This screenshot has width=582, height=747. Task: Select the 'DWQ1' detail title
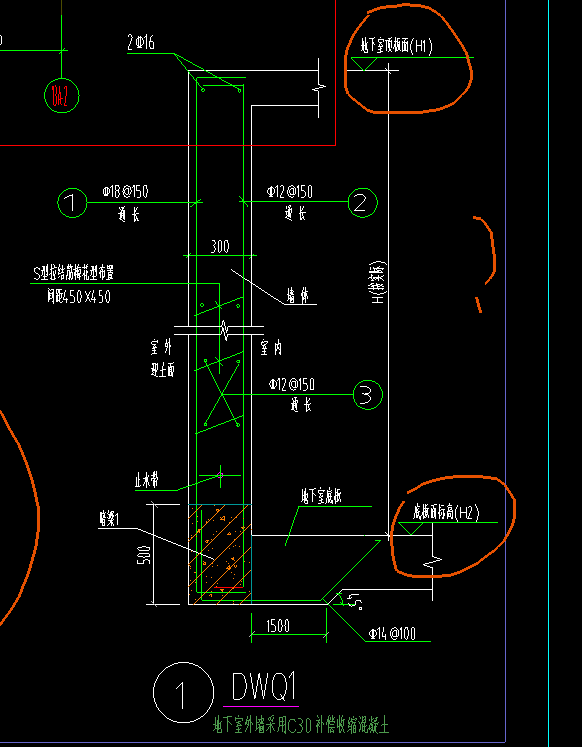coord(263,686)
